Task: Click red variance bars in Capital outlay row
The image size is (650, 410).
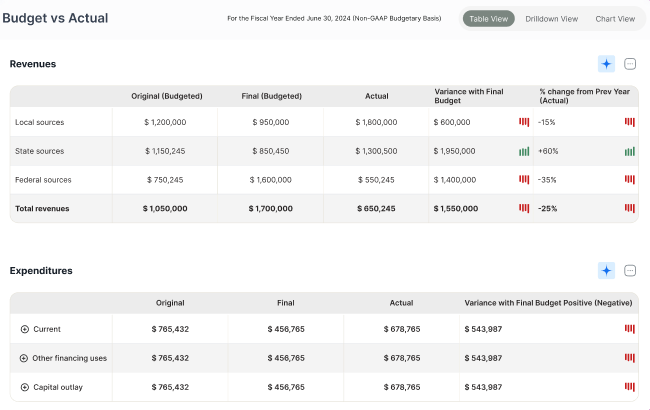Action: pos(629,387)
